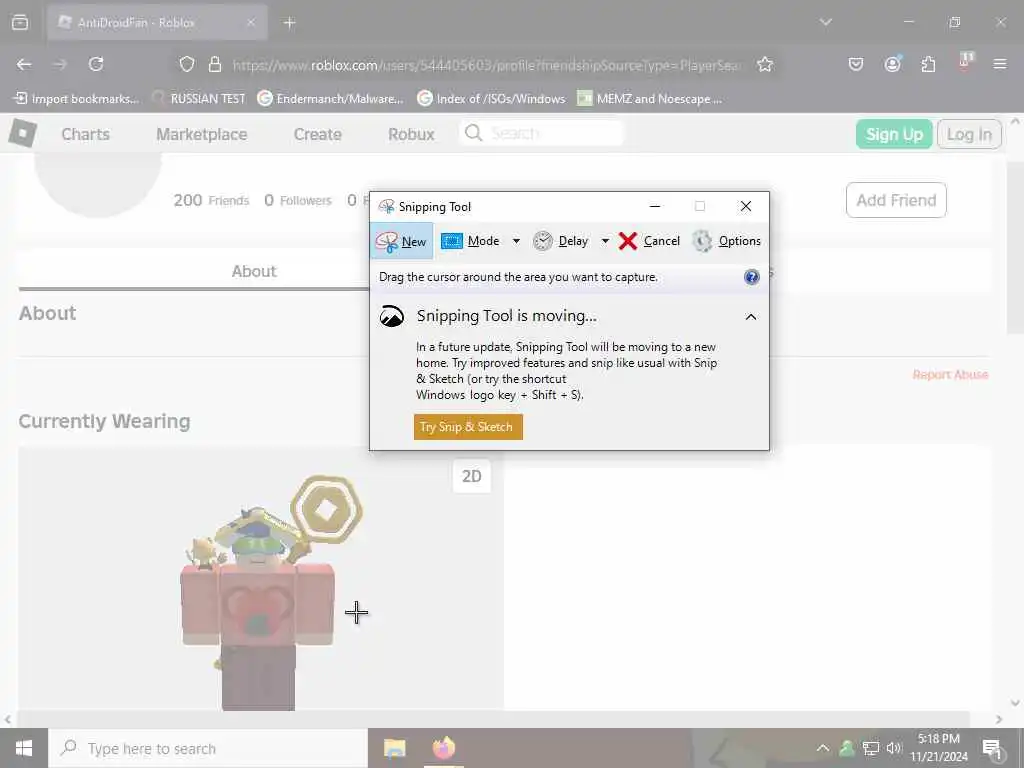This screenshot has height=768, width=1024.
Task: Open the Firefox account icon
Action: (892, 64)
